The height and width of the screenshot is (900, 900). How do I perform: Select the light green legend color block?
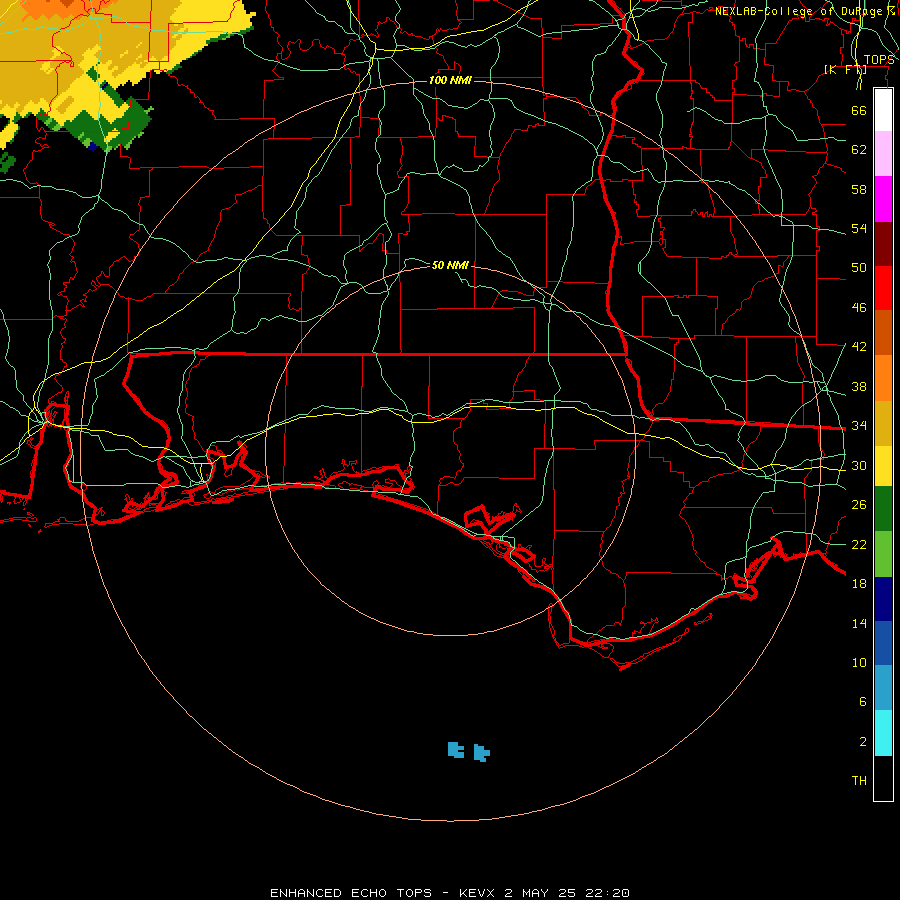(x=883, y=554)
